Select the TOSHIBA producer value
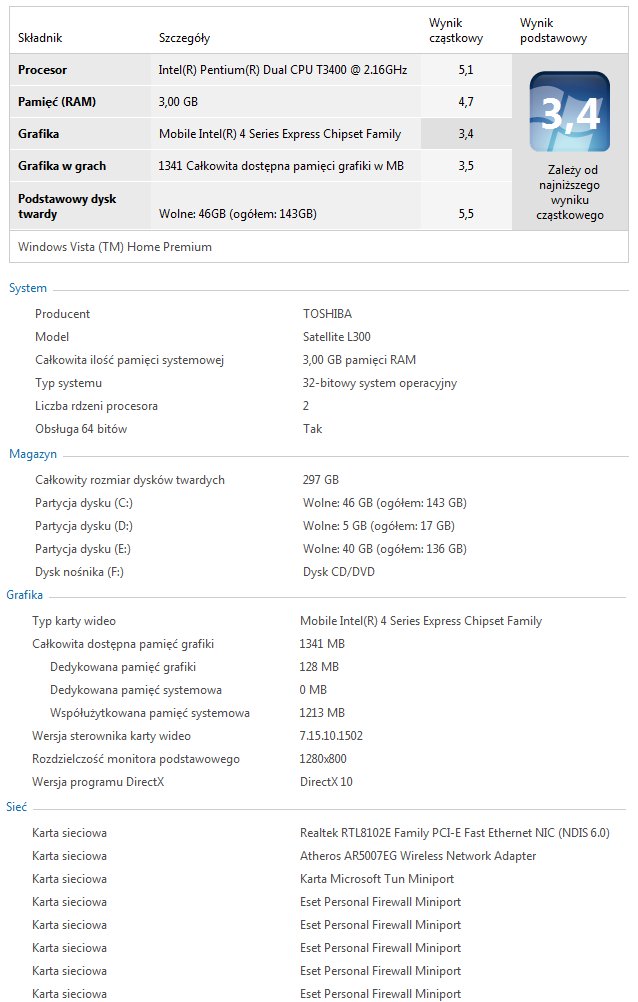This screenshot has width=638, height=1002. tap(327, 314)
